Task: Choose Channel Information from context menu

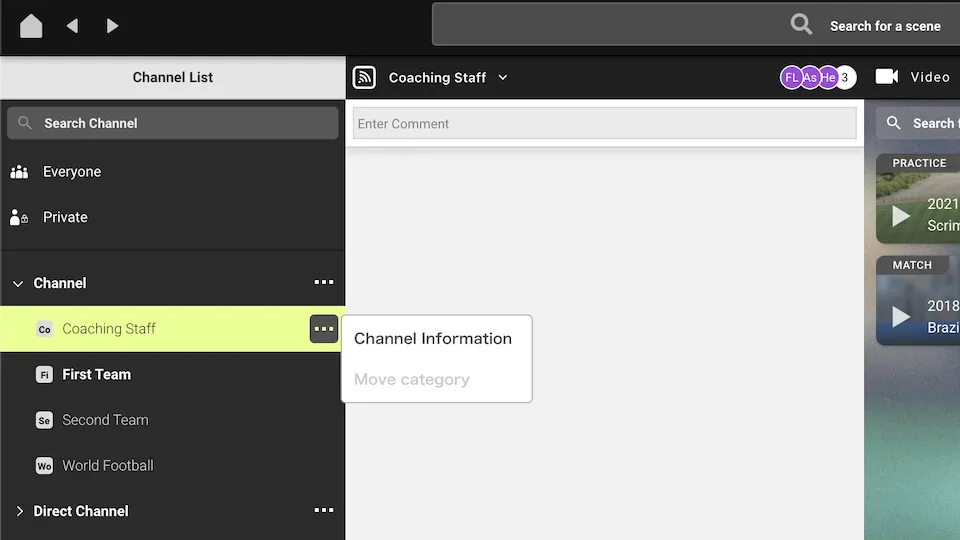Action: [x=433, y=339]
